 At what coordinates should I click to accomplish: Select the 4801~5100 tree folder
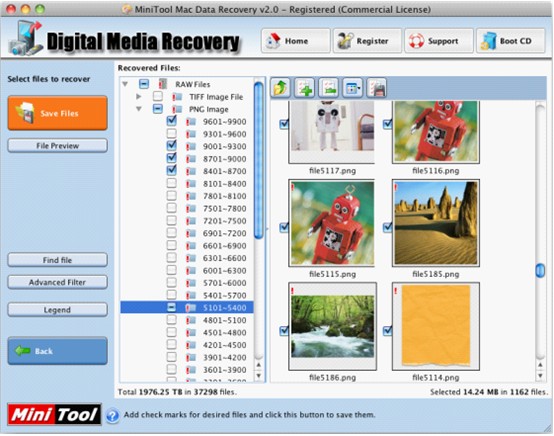224,320
